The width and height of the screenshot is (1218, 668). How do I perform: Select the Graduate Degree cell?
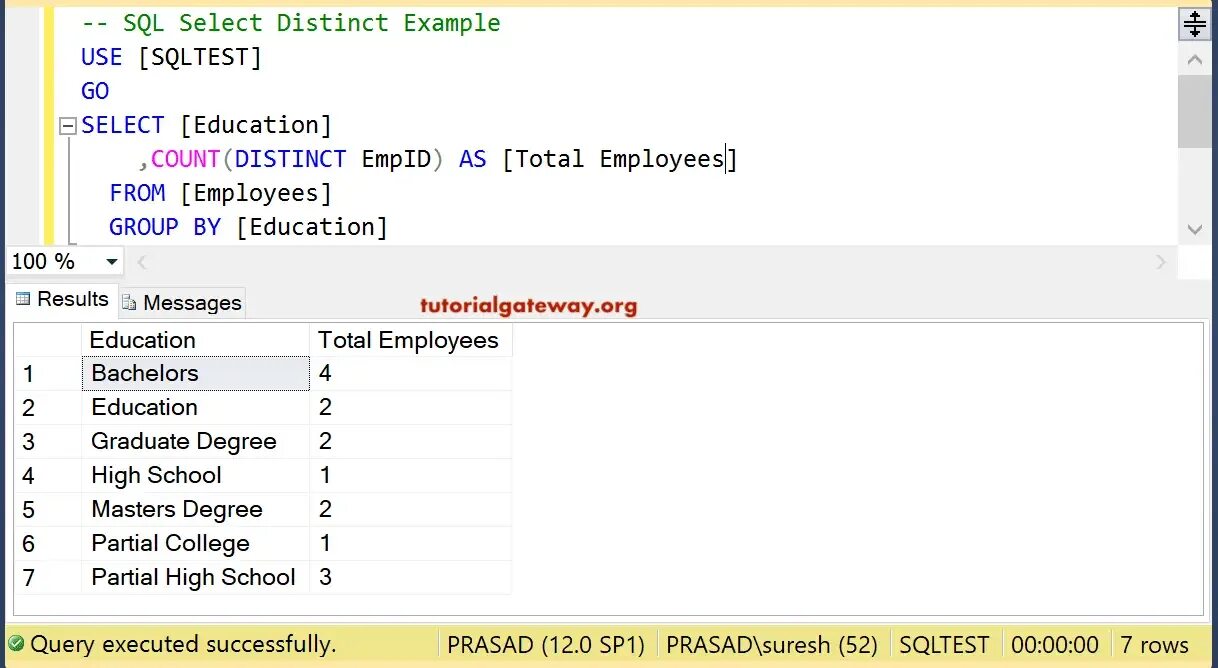(x=195, y=441)
